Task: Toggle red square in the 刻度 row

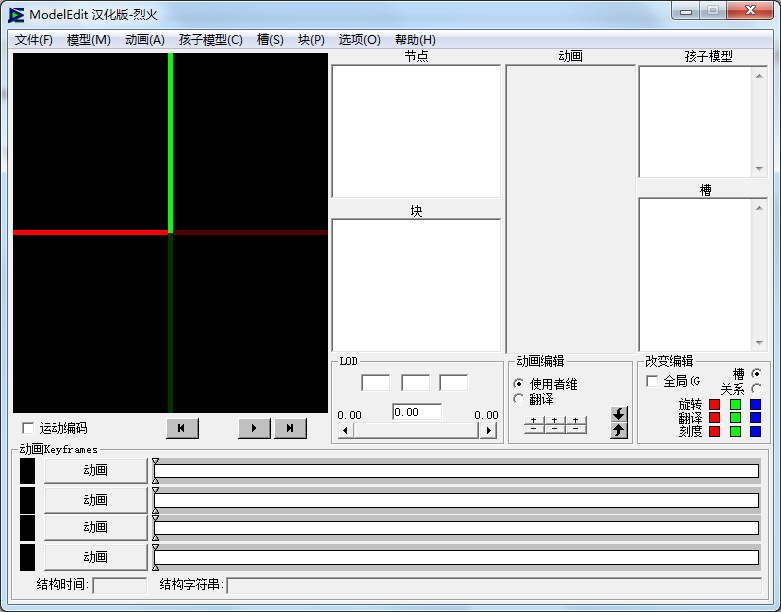Action: point(714,431)
